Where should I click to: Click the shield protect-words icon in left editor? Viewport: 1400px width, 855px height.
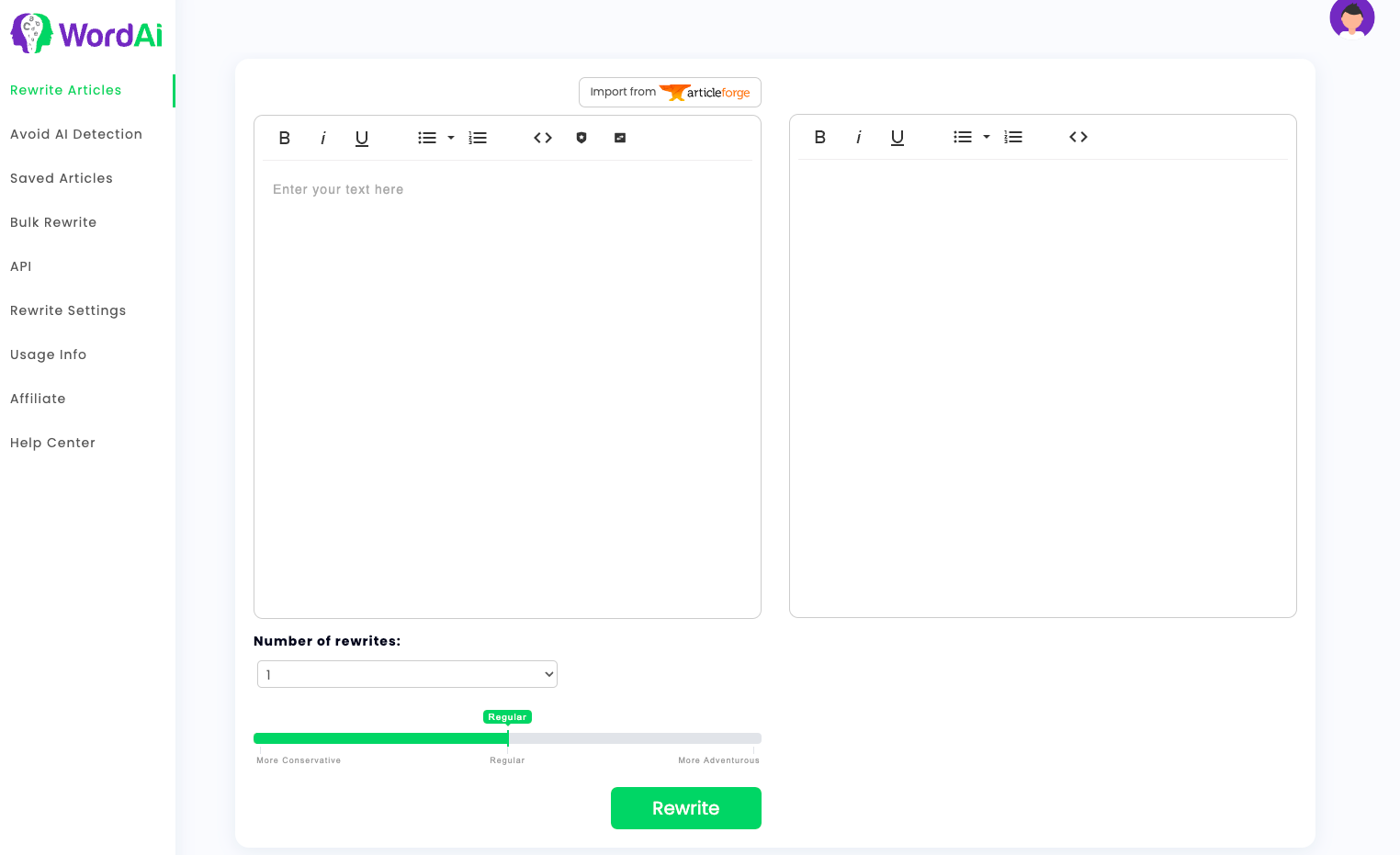tap(581, 138)
